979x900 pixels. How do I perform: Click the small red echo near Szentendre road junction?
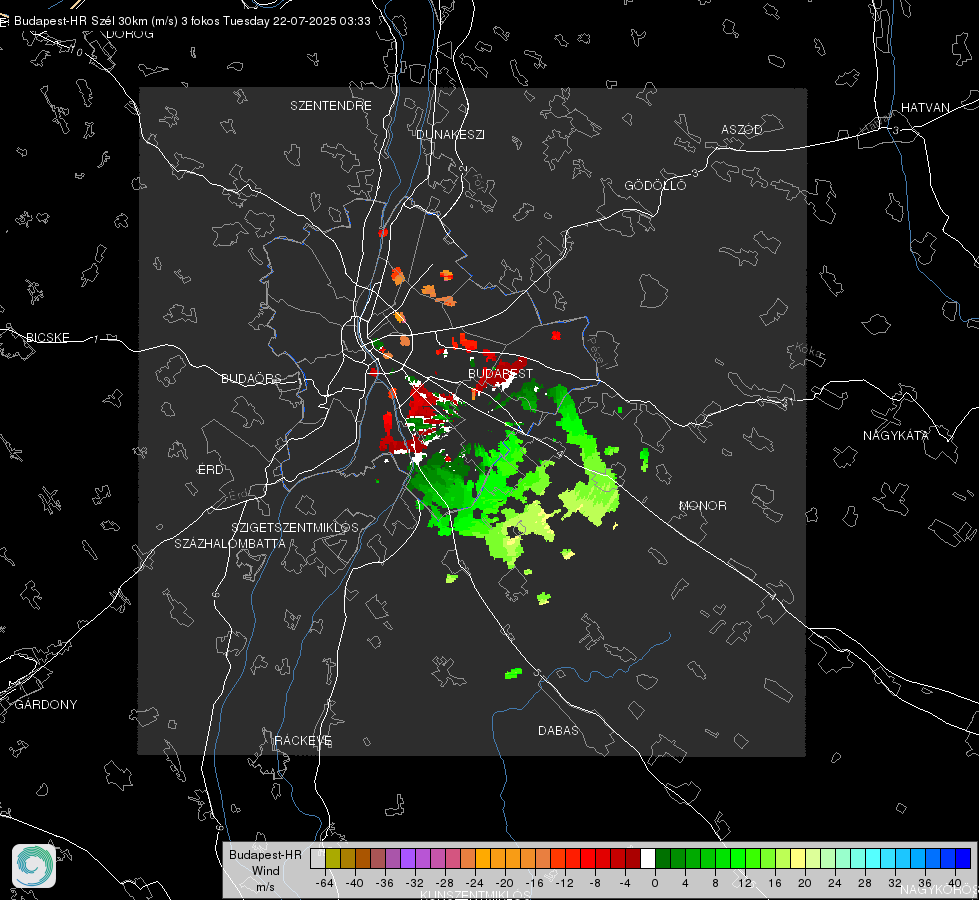[x=383, y=232]
